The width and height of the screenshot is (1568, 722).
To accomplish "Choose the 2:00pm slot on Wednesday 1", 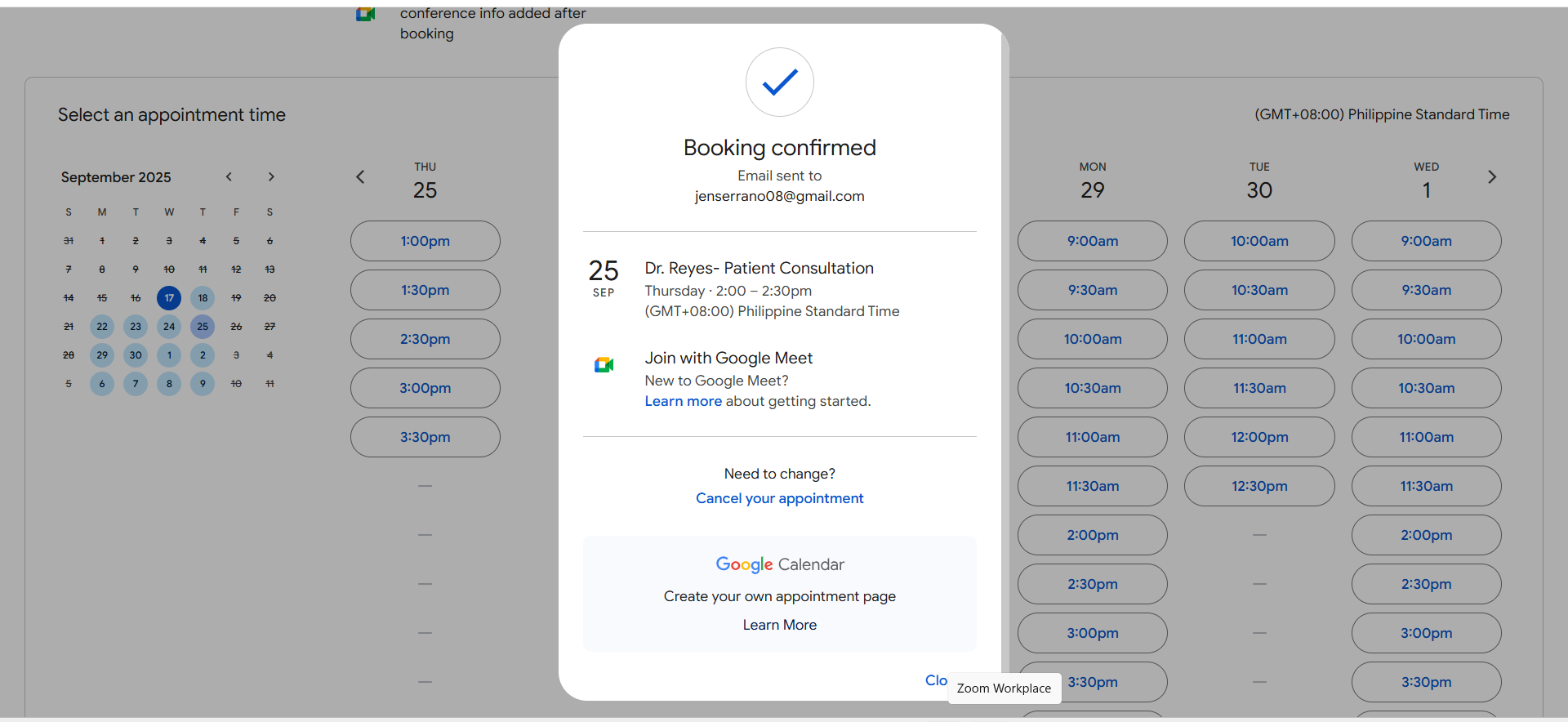I will tap(1426, 535).
